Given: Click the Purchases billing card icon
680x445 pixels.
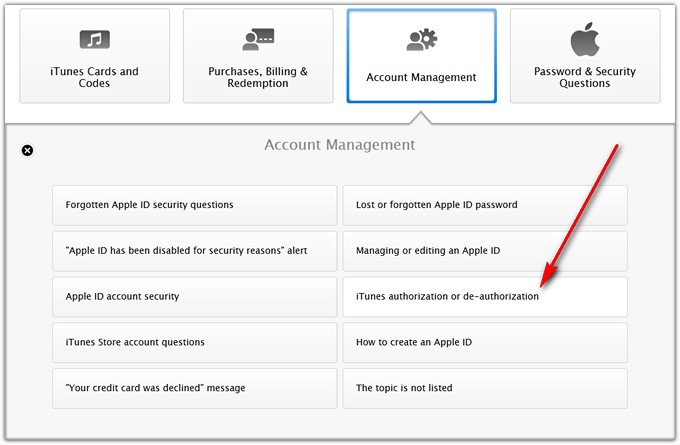Looking at the screenshot, I should (258, 39).
